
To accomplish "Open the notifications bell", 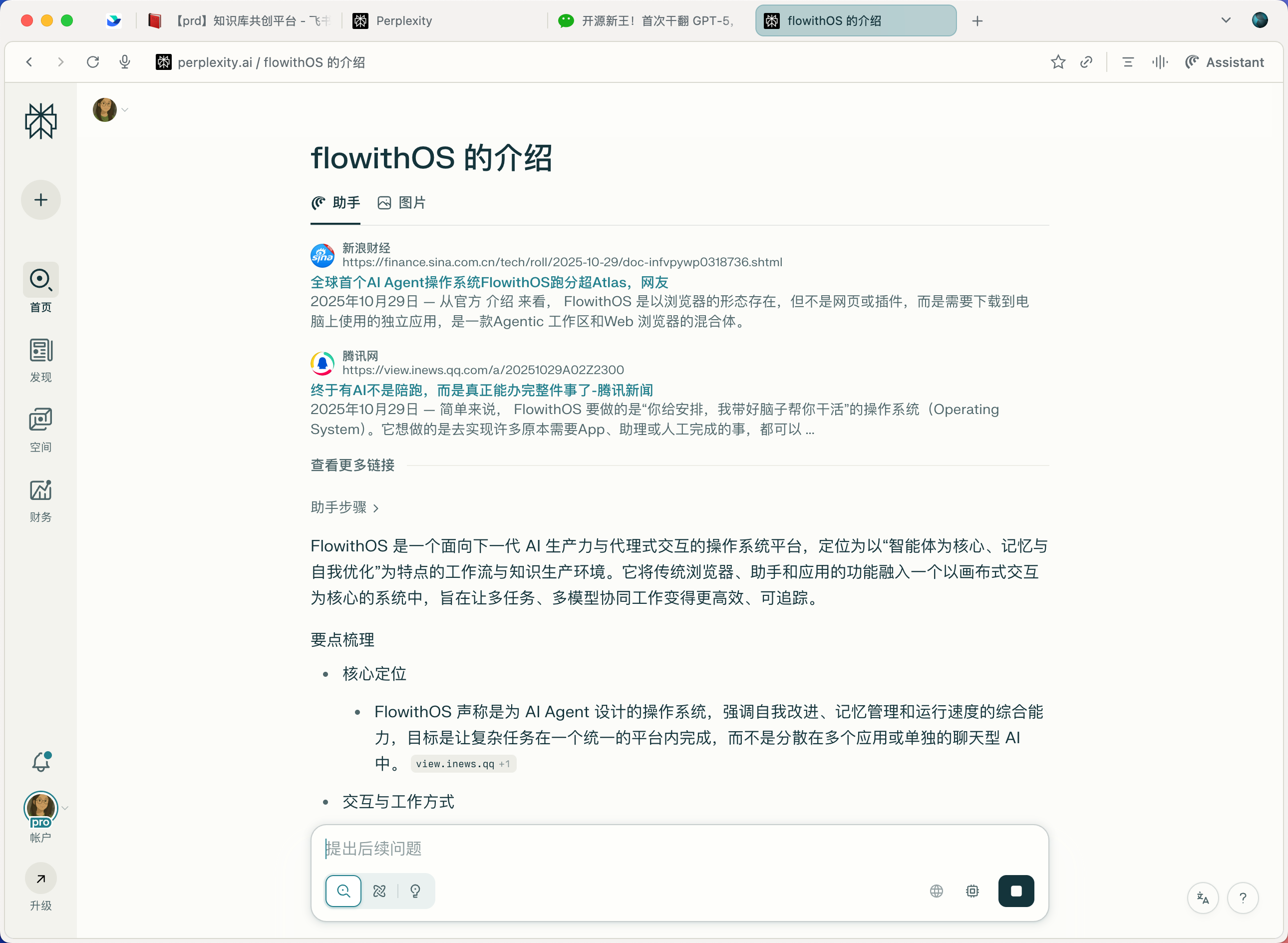I will pyautogui.click(x=40, y=762).
